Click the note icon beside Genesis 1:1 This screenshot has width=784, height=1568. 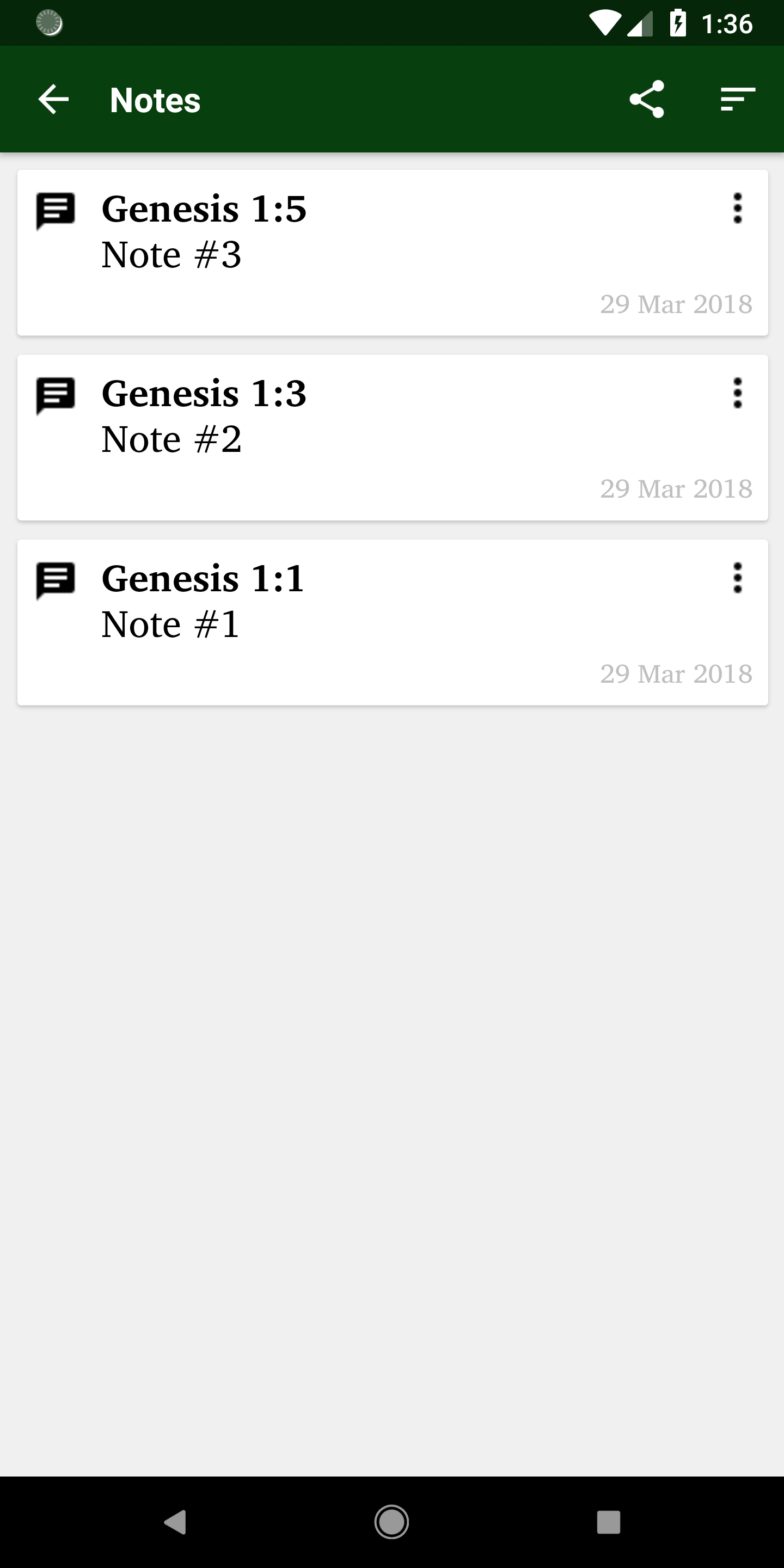56,581
